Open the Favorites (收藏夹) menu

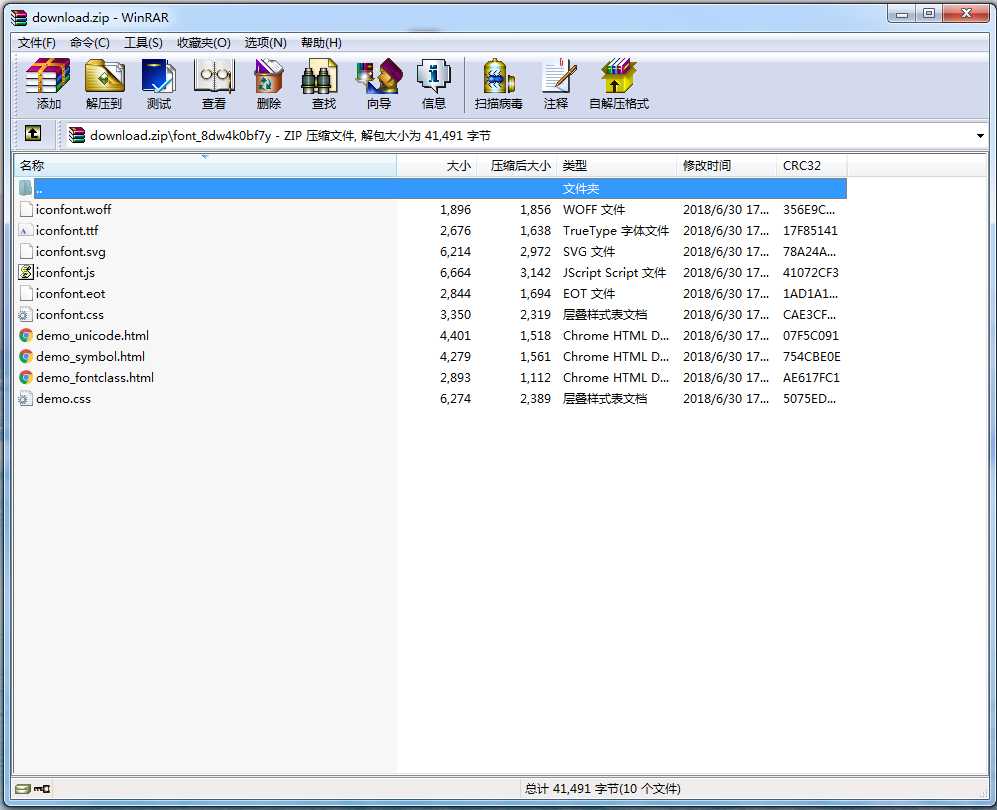tap(203, 43)
